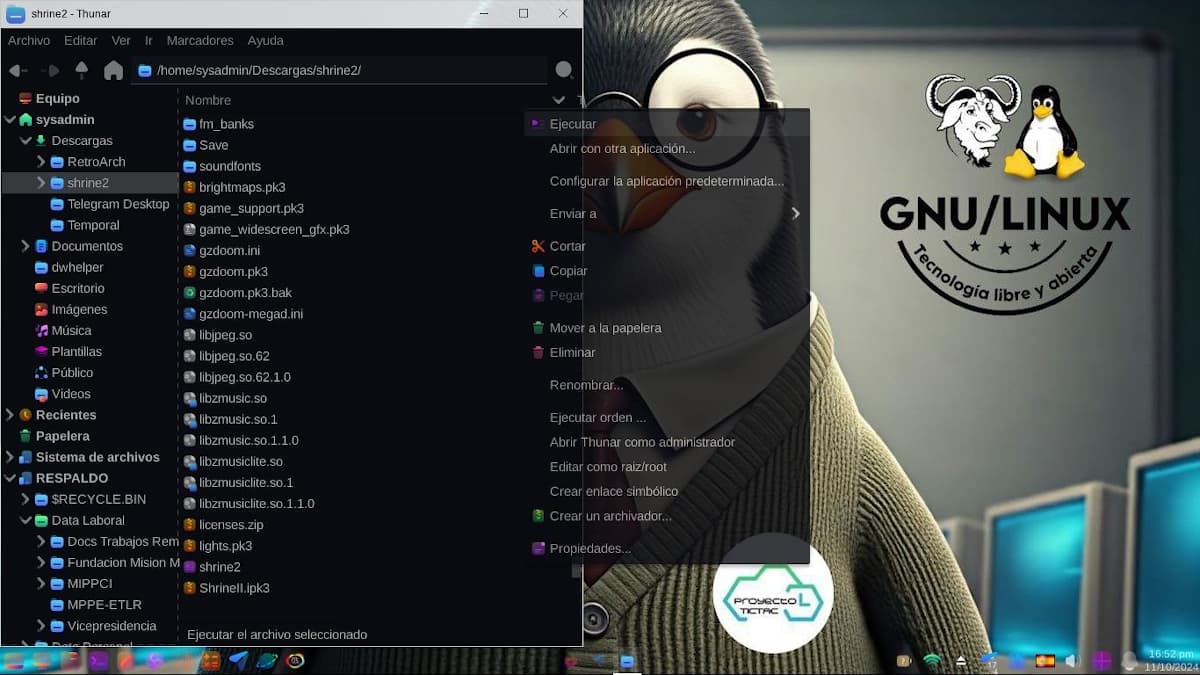Viewport: 1200px width, 675px height.
Task: Click the Escritorio folder icon in sidebar
Action: pyautogui.click(x=41, y=288)
